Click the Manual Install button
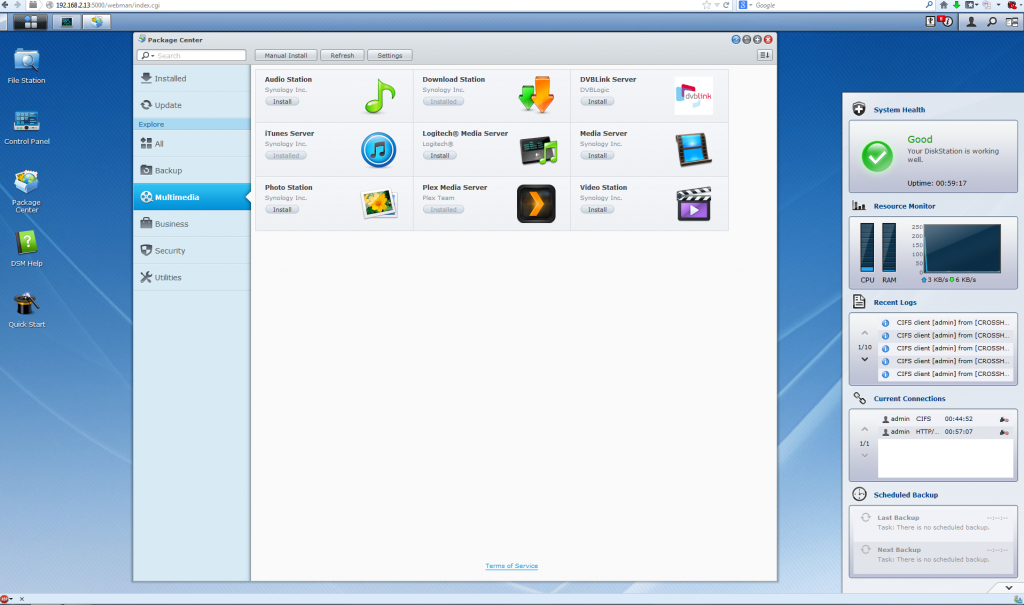Screen dimensions: 1024x605 click(286, 56)
